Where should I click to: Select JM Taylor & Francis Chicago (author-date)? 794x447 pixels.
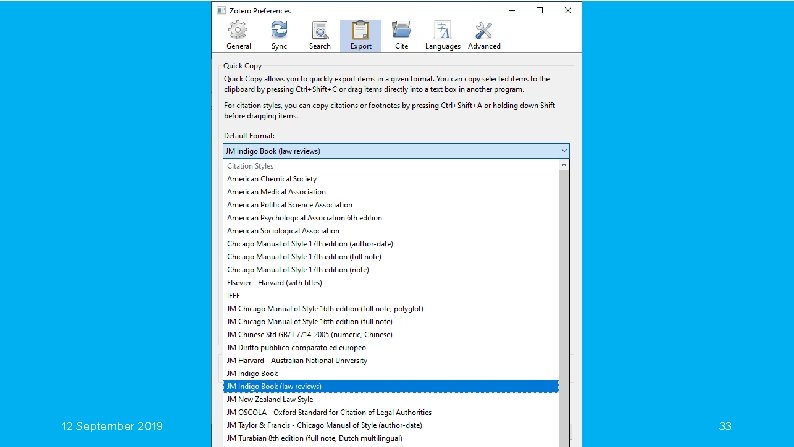click(390, 425)
